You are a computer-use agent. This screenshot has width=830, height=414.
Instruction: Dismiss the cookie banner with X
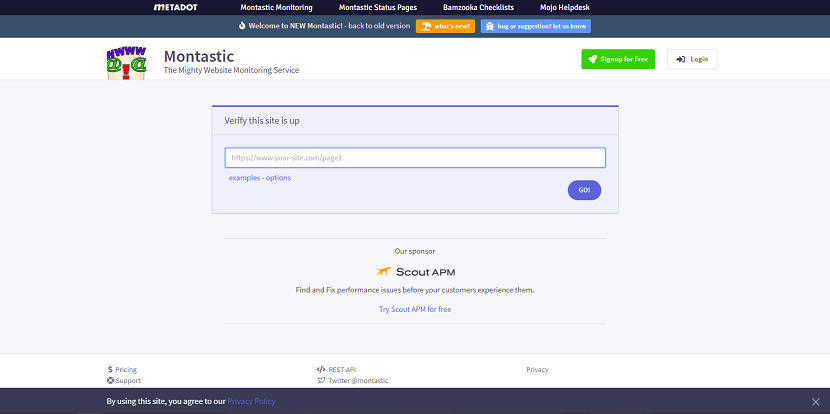coord(816,402)
